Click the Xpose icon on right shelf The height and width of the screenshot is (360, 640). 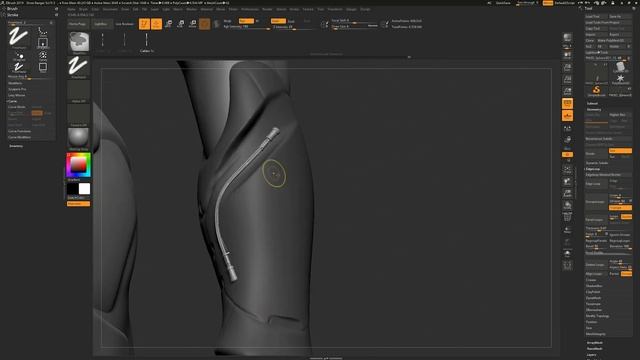(567, 266)
